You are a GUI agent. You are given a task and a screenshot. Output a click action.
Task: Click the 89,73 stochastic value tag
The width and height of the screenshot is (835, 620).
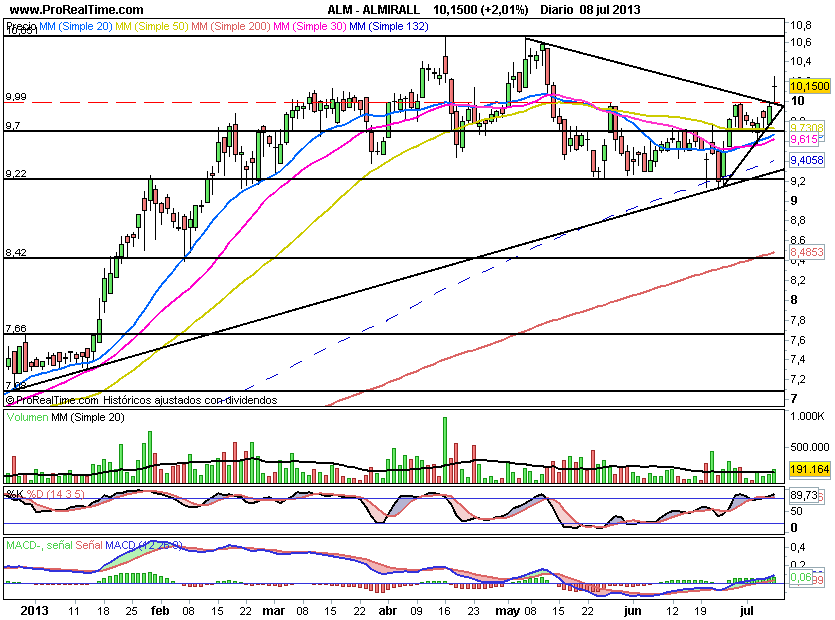[x=804, y=495]
